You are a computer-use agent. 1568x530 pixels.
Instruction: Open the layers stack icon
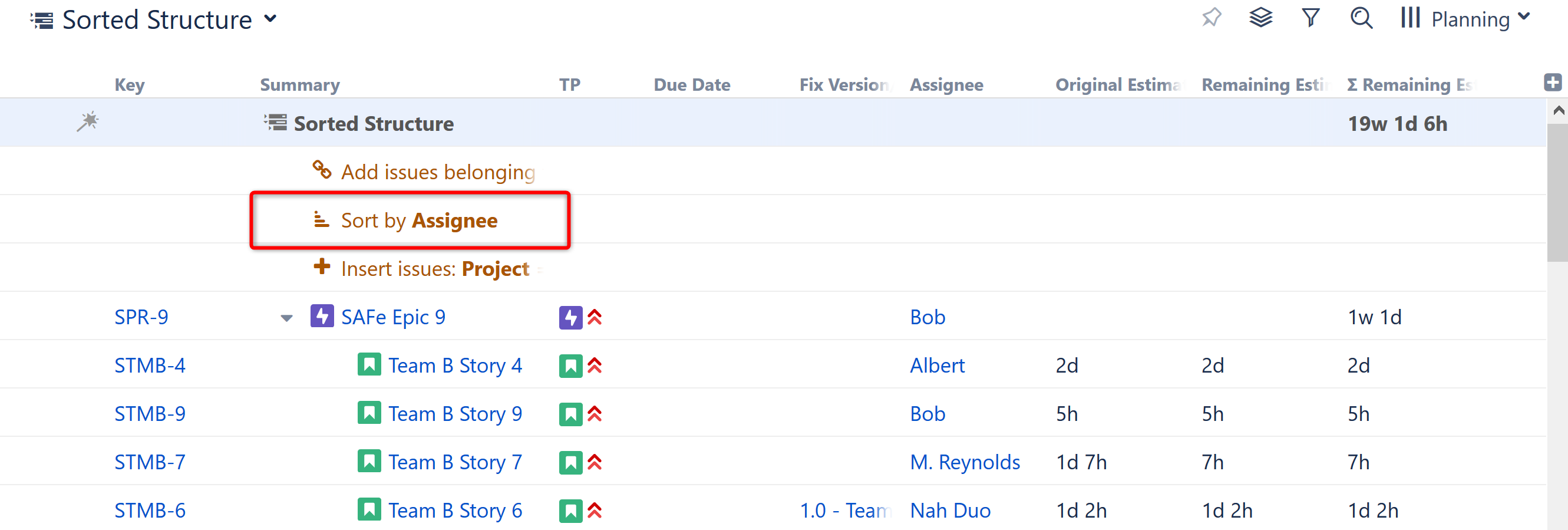(x=1260, y=18)
